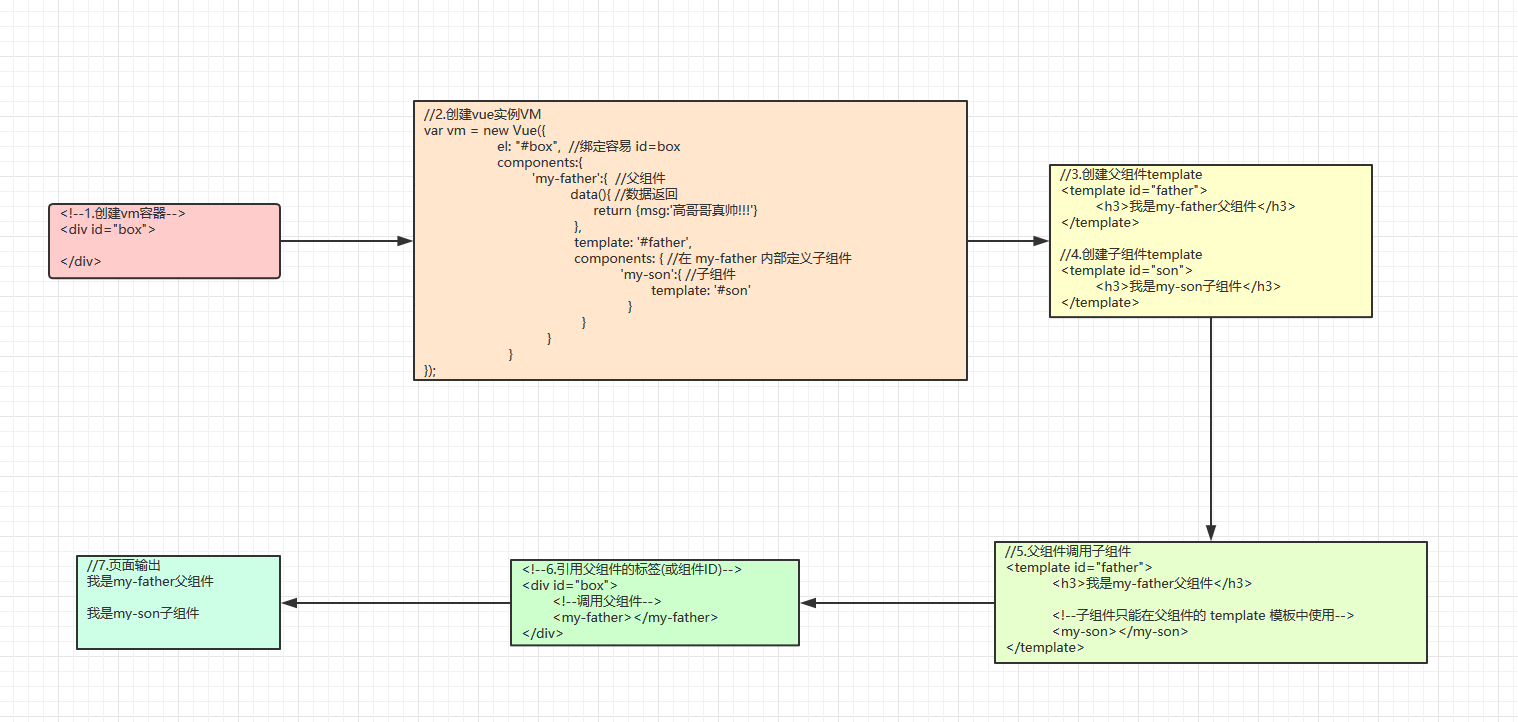The image size is (1518, 722).
Task: Select the father template calling my-son box
Action: click(1211, 602)
